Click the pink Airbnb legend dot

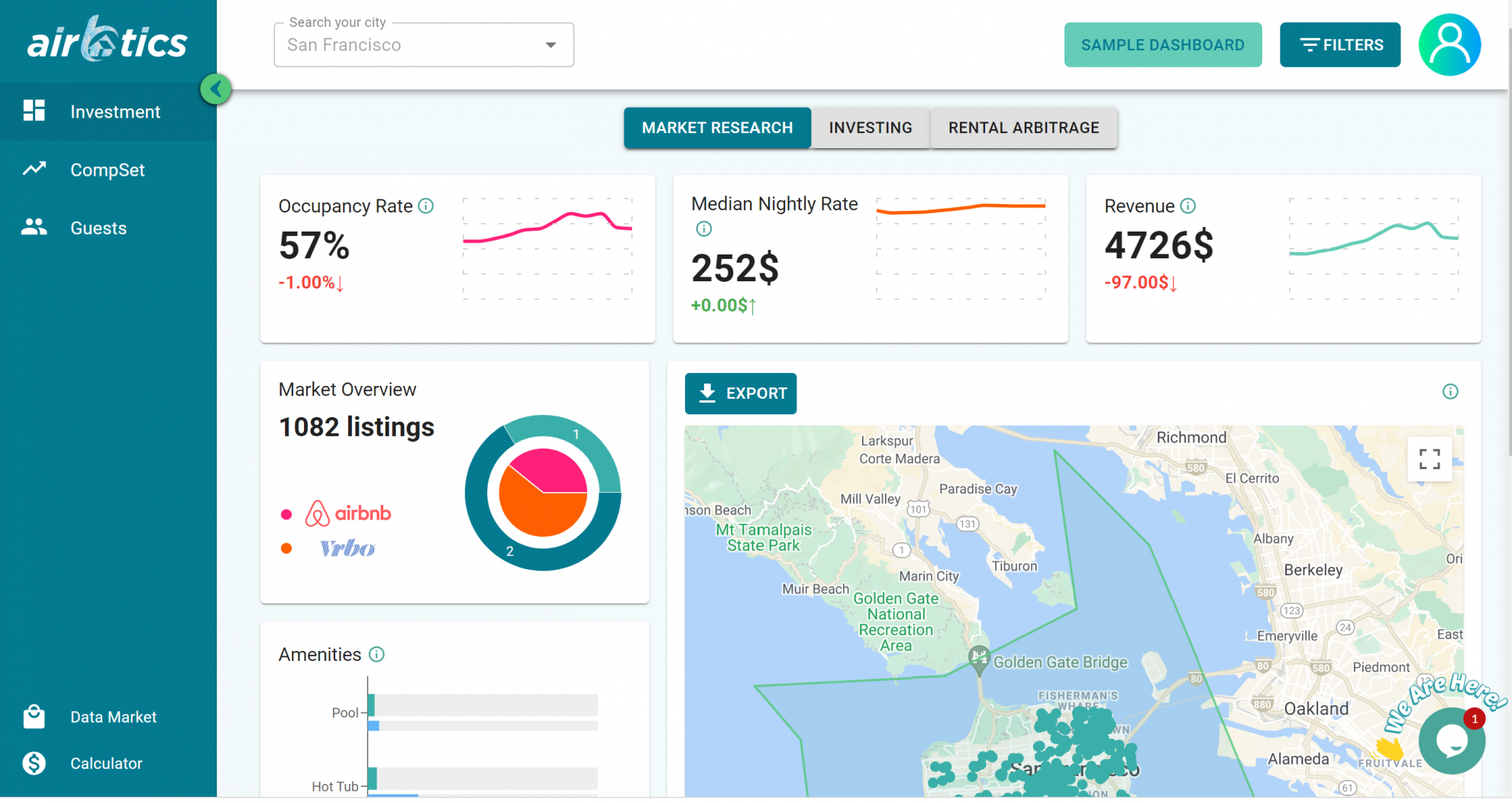[286, 514]
